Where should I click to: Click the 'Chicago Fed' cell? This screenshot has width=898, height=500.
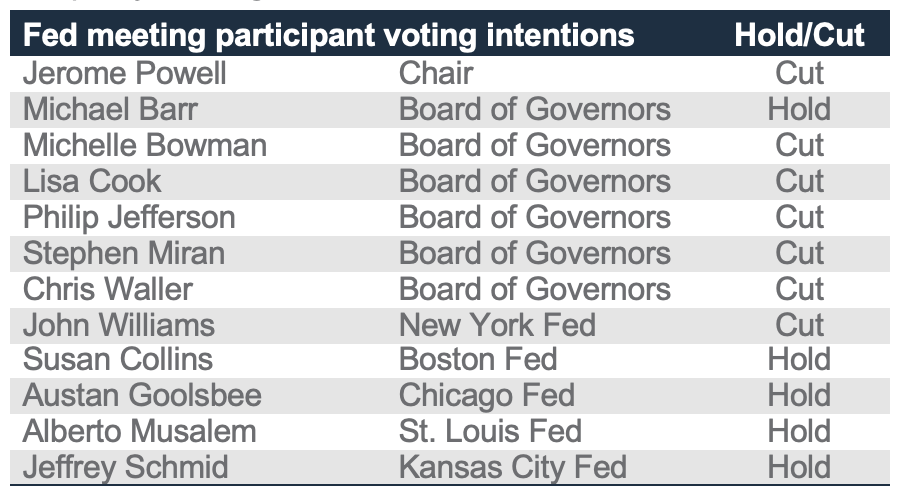coord(487,396)
